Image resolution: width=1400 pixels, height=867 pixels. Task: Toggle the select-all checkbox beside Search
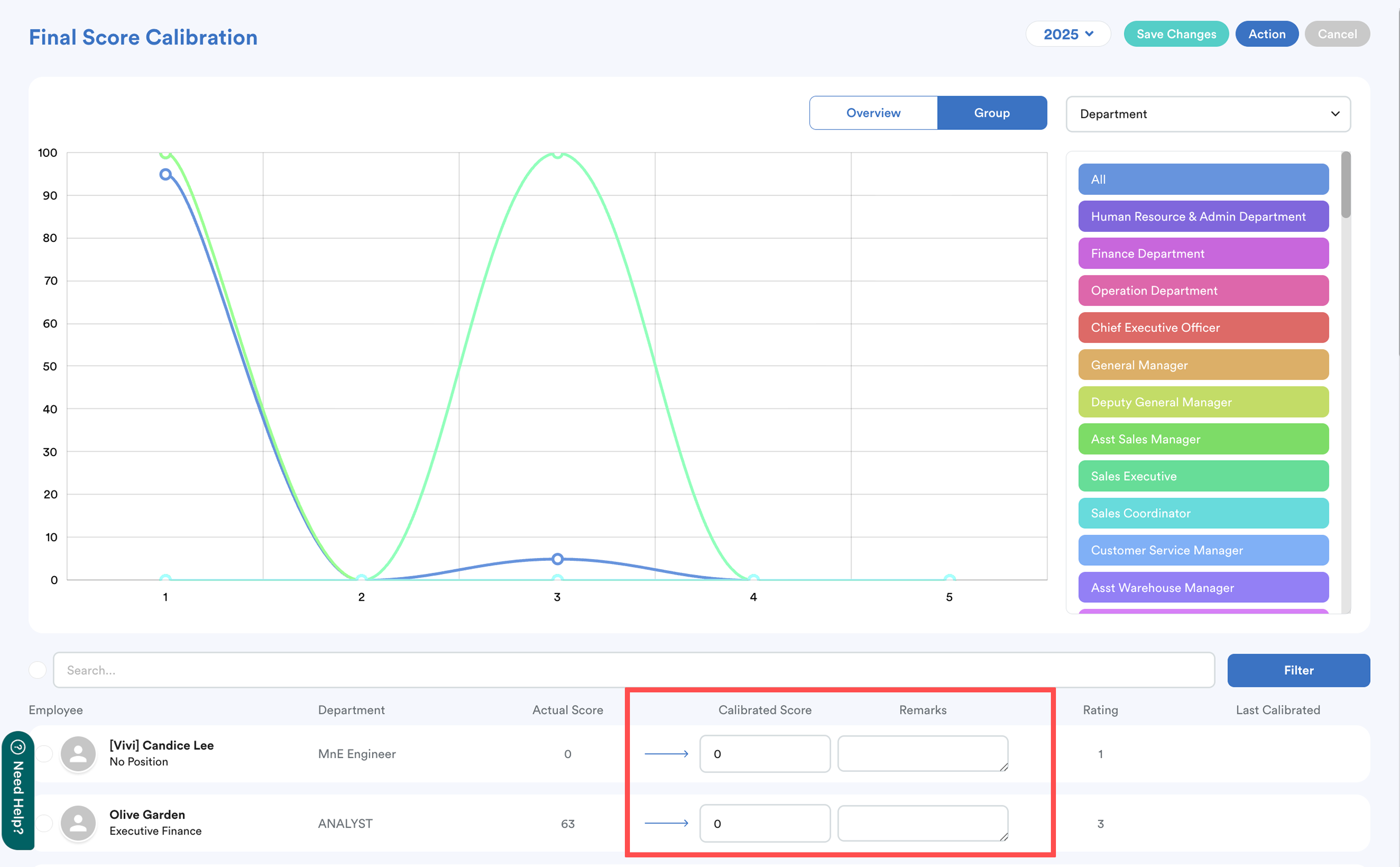[x=38, y=669]
